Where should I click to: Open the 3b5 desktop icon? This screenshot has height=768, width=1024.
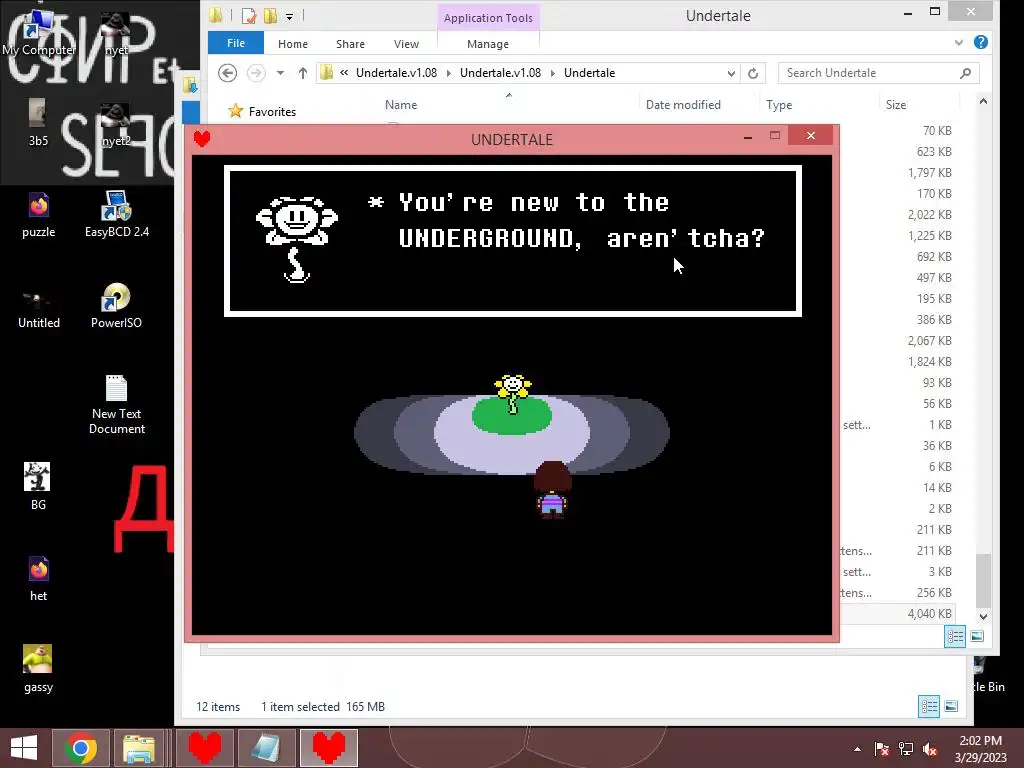38,123
